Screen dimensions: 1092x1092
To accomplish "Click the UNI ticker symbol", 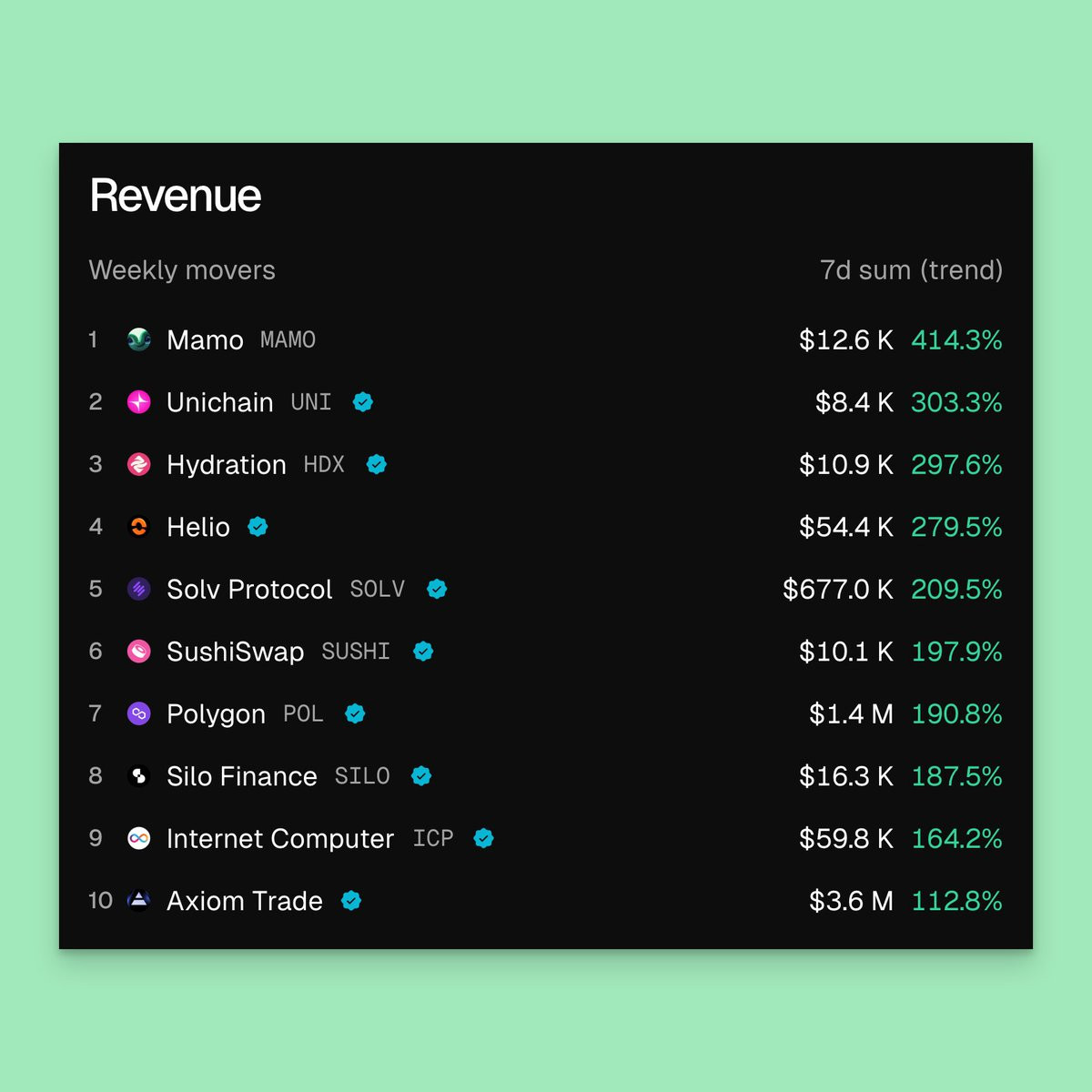I will (x=311, y=402).
